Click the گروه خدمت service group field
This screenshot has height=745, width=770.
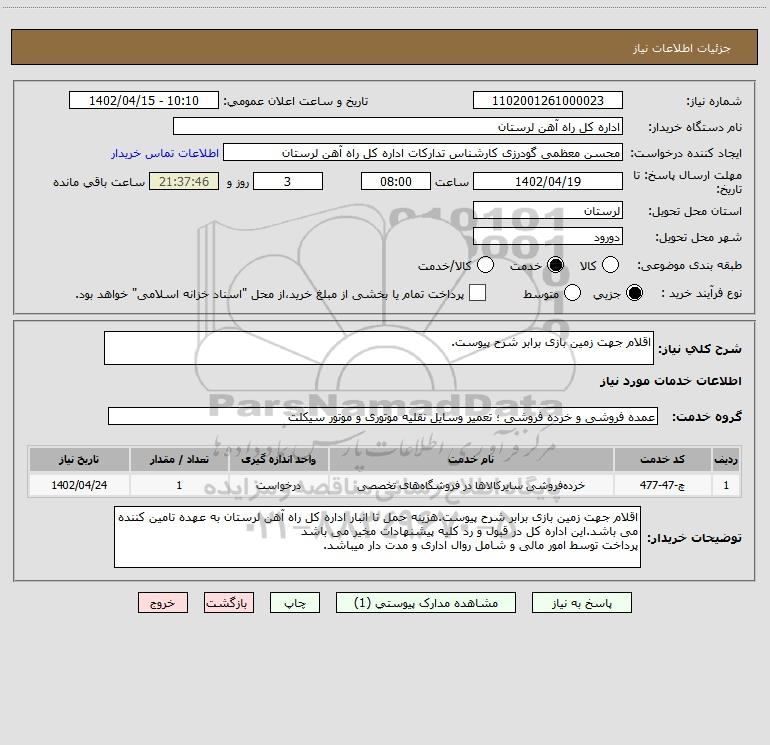[x=383, y=416]
